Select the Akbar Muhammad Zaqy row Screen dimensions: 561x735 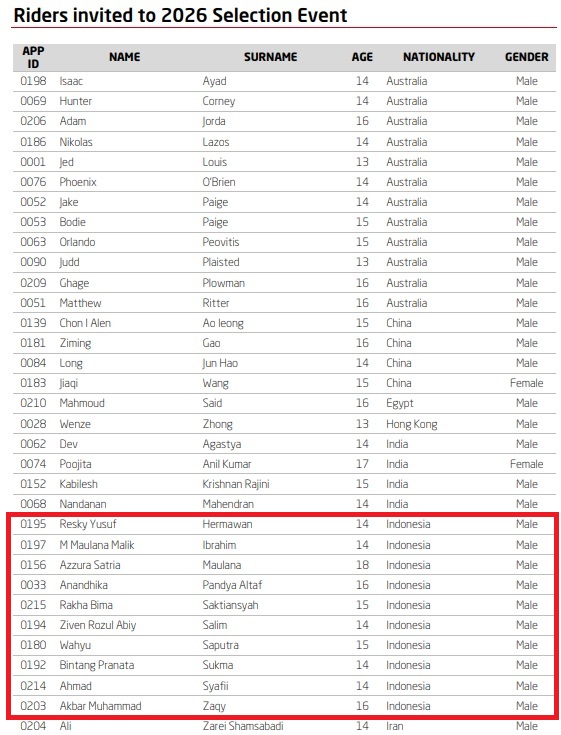coord(284,706)
